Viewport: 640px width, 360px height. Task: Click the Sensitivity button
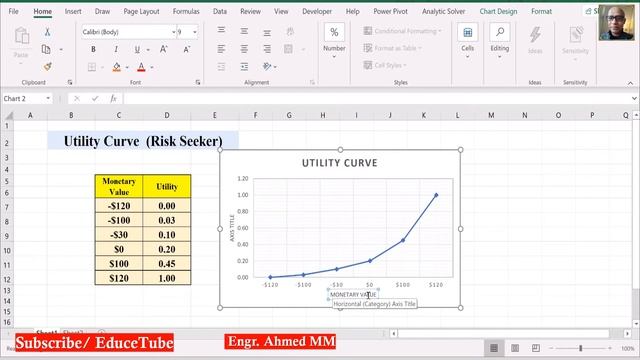[576, 42]
